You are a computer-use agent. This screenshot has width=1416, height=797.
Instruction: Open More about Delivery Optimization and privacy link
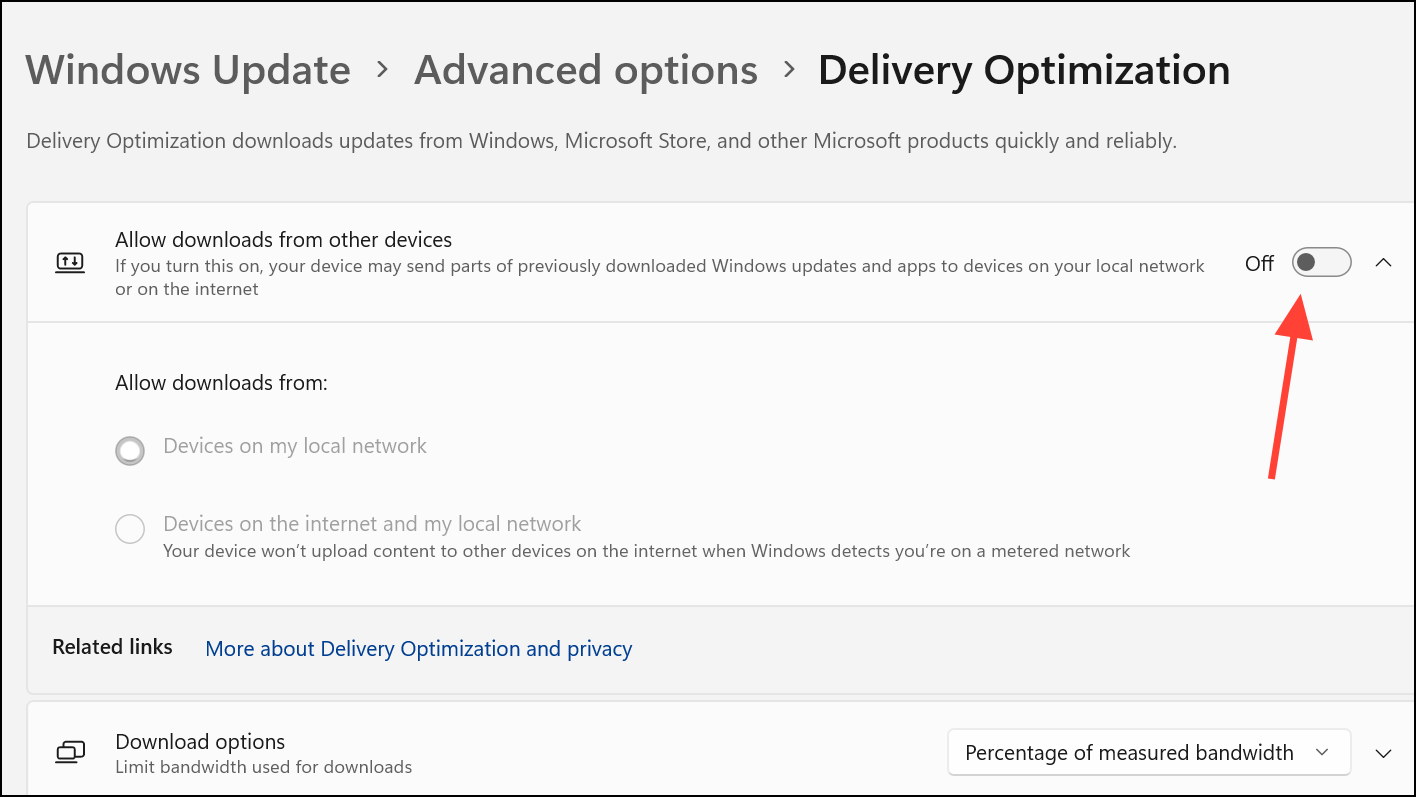(418, 649)
